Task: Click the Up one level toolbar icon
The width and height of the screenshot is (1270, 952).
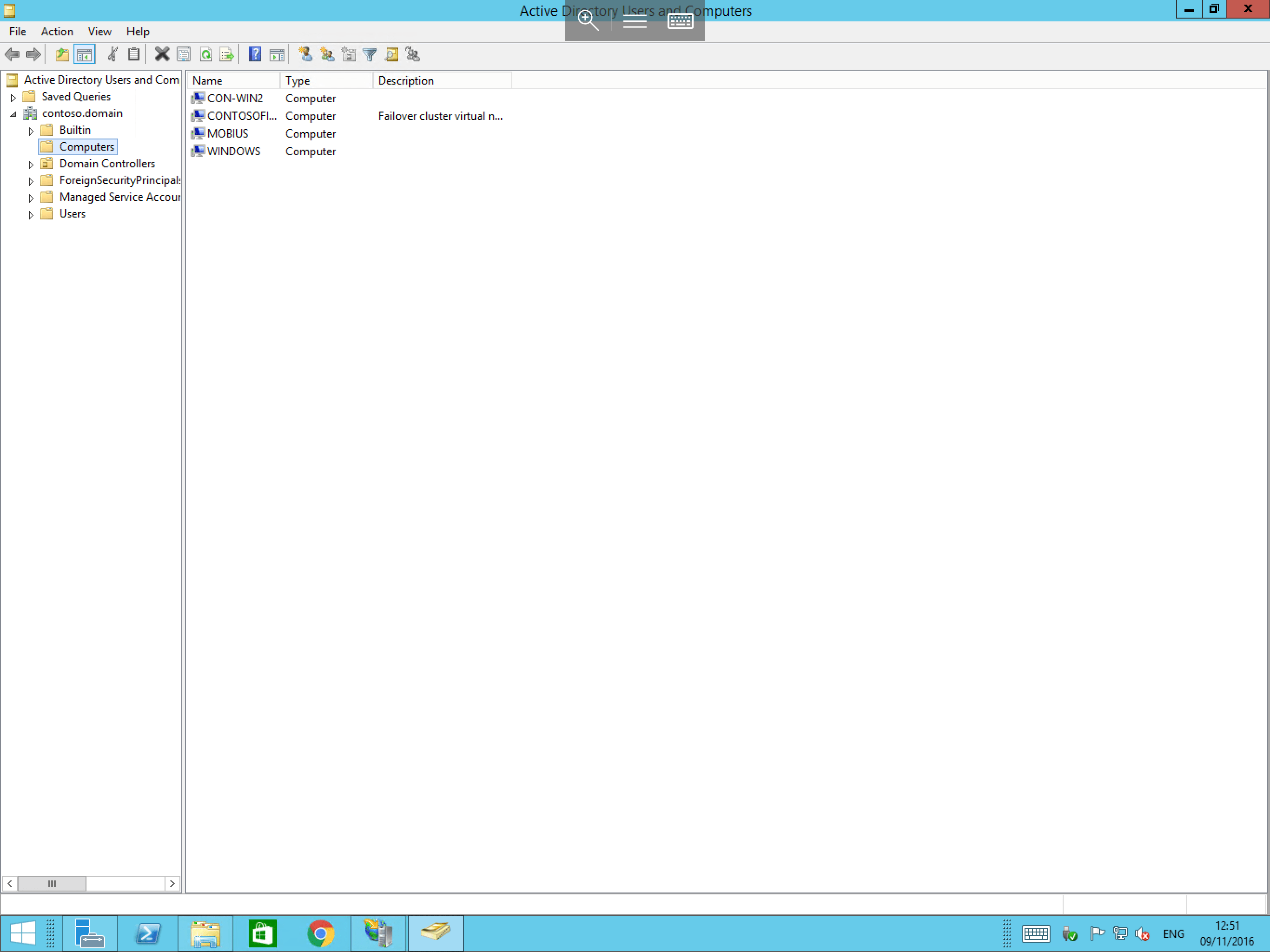Action: [x=62, y=54]
